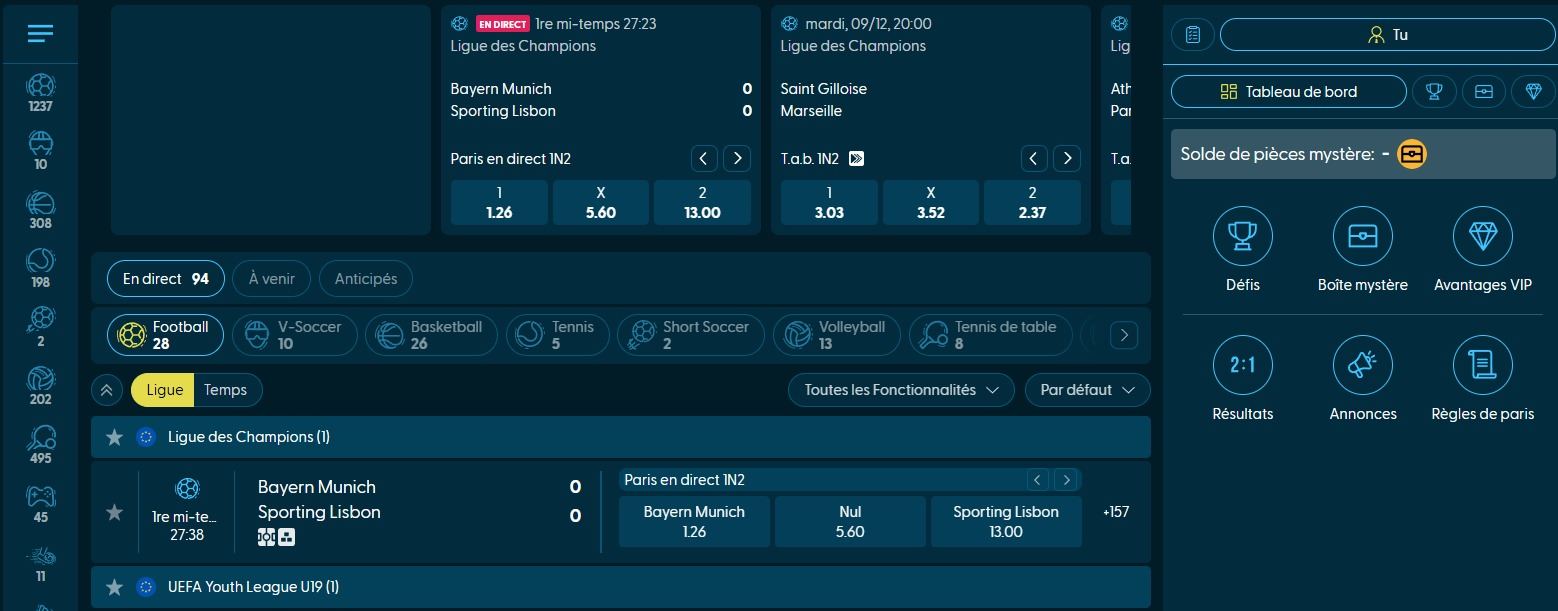Open the Par défaut sorting dropdown
1558x611 pixels.
point(1087,390)
